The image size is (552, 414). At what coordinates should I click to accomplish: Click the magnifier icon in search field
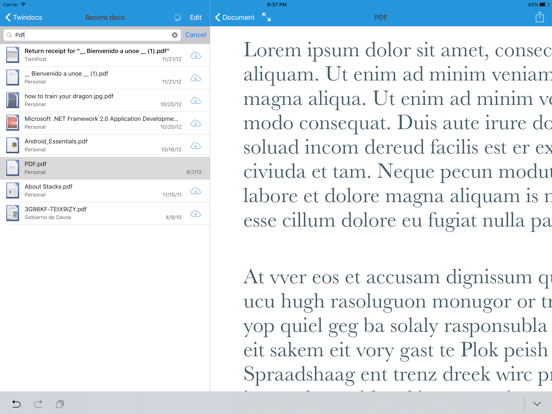click(x=10, y=35)
